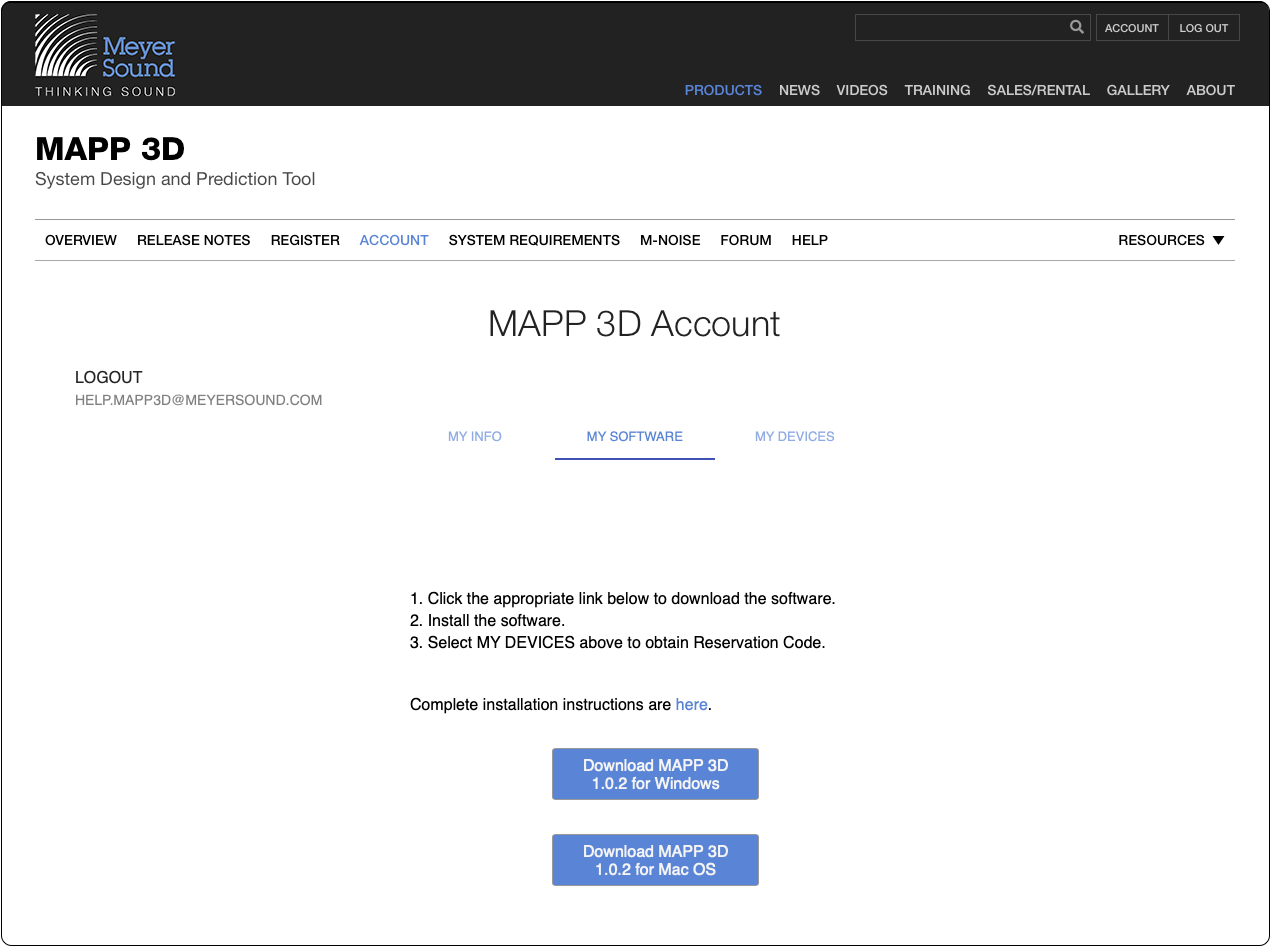Click the Meyer Sound logo

(x=105, y=56)
